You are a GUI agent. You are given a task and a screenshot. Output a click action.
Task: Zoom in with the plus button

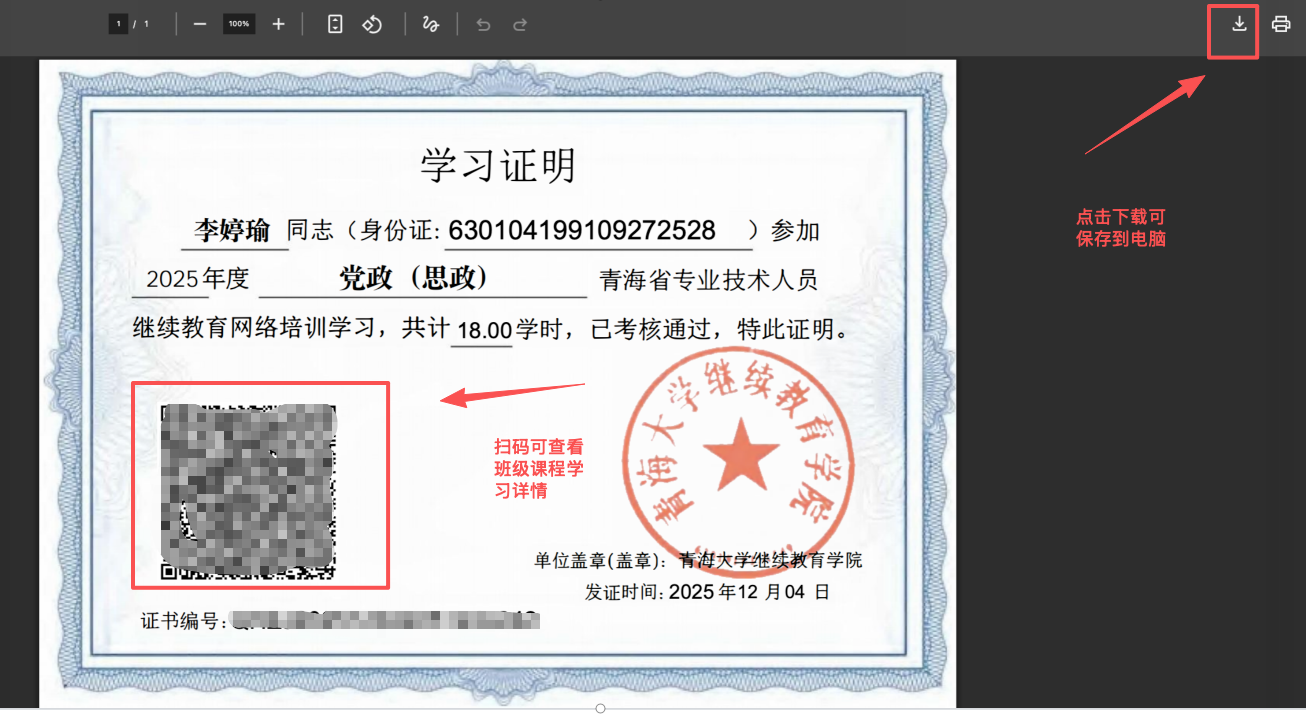(278, 24)
